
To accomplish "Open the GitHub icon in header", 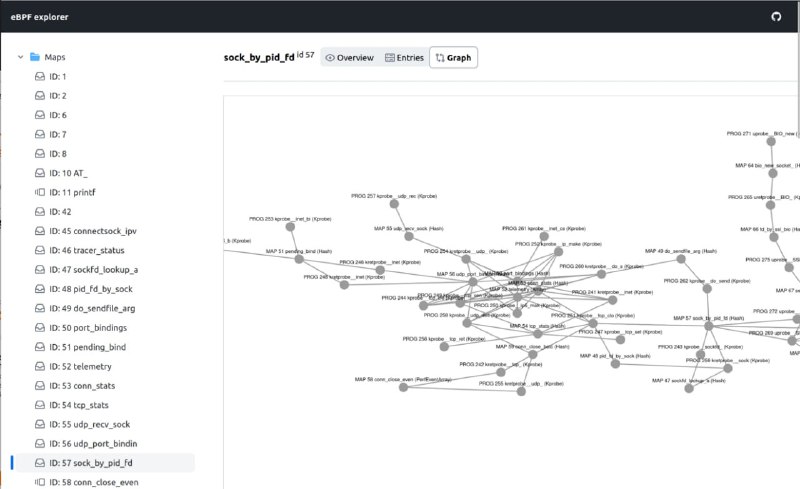I will coord(776,17).
